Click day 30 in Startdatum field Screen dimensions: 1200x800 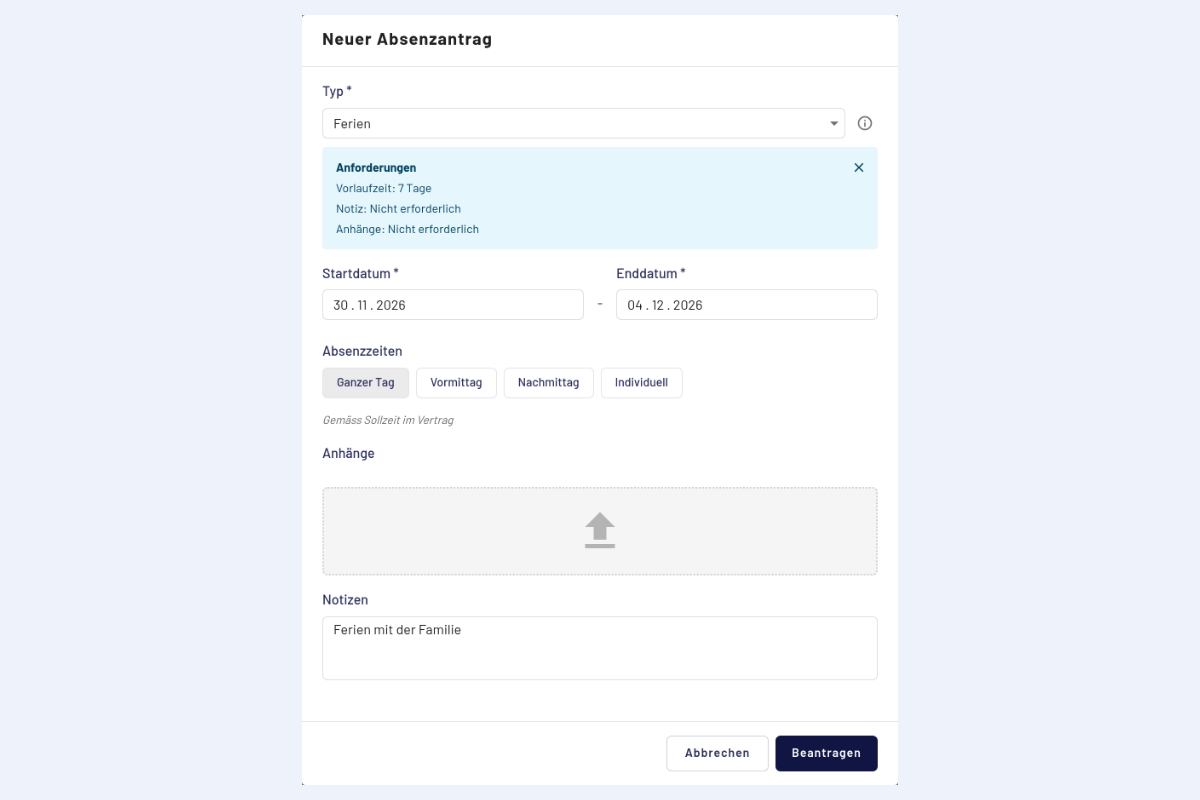pos(341,305)
